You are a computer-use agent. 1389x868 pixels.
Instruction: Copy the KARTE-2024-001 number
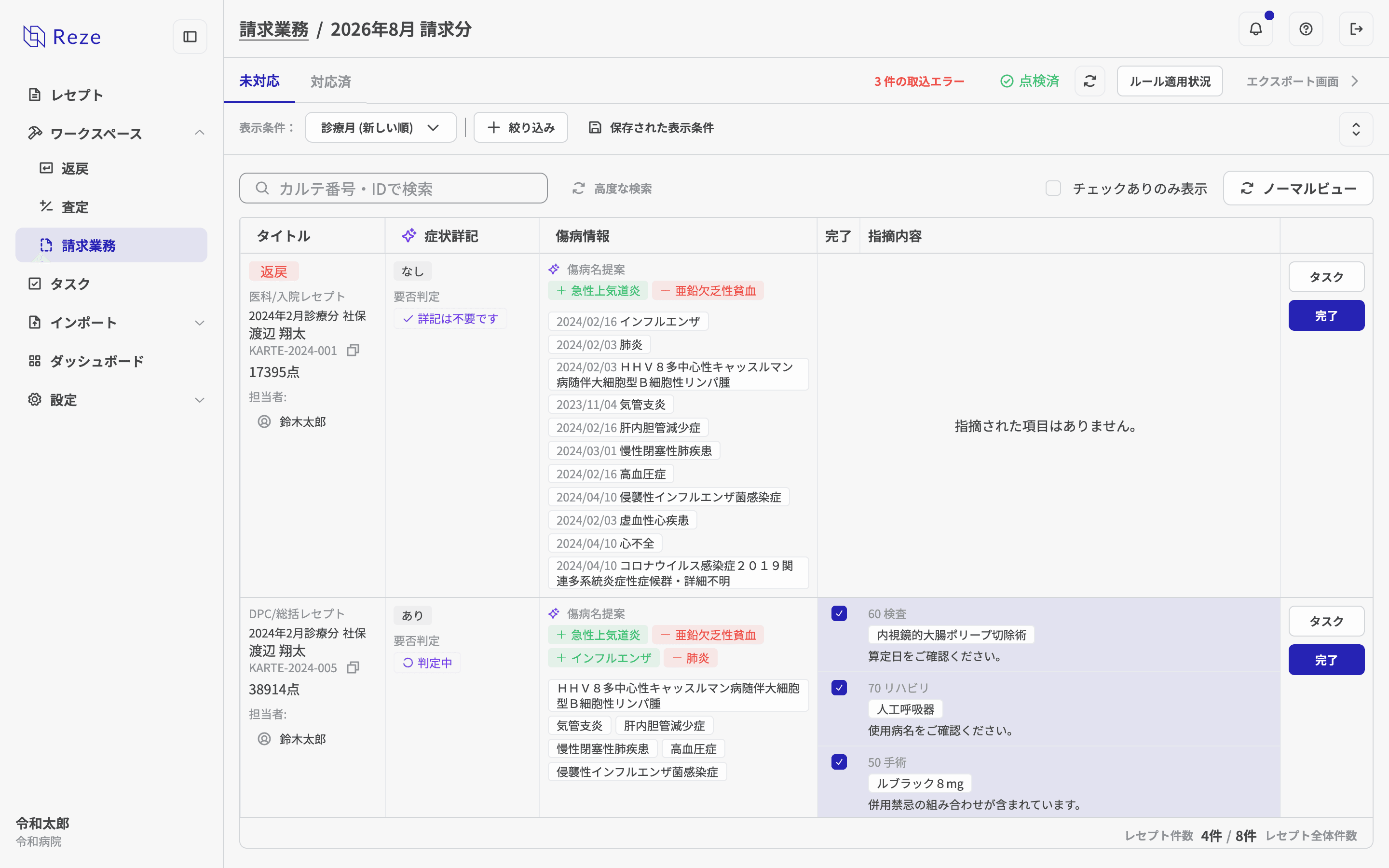353,350
